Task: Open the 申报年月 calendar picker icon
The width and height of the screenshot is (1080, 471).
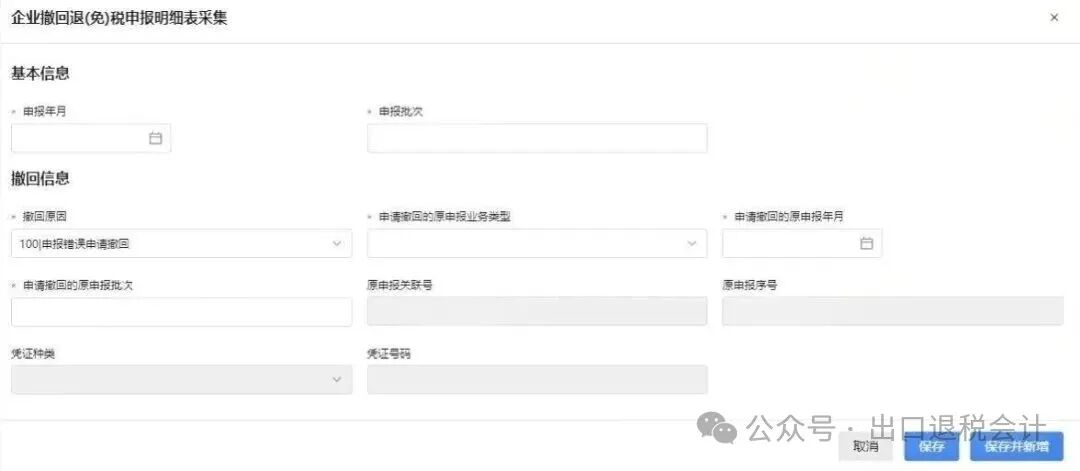Action: click(x=155, y=138)
